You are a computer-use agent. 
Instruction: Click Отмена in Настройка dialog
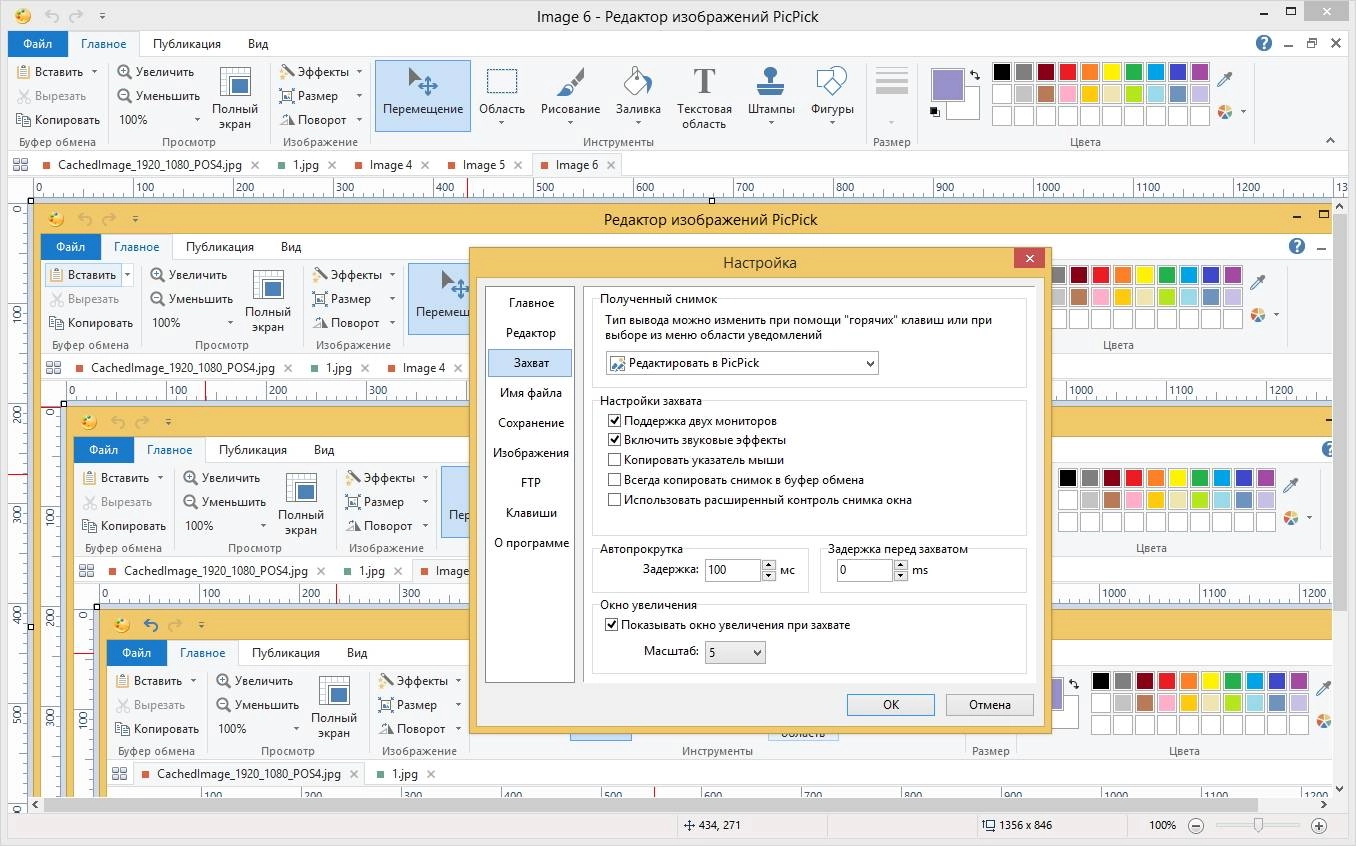pyautogui.click(x=990, y=704)
